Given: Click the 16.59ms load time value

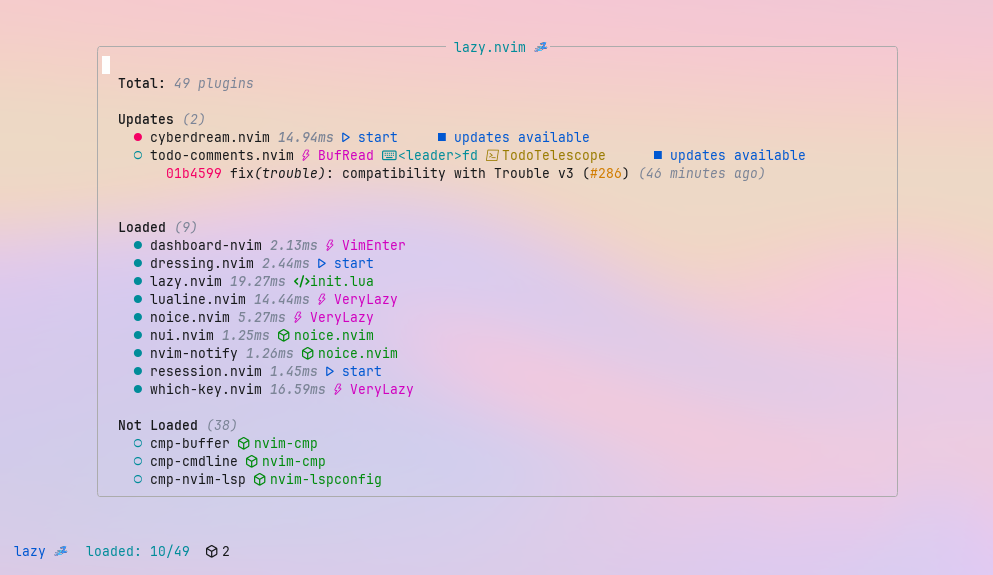Looking at the screenshot, I should click(x=298, y=389).
